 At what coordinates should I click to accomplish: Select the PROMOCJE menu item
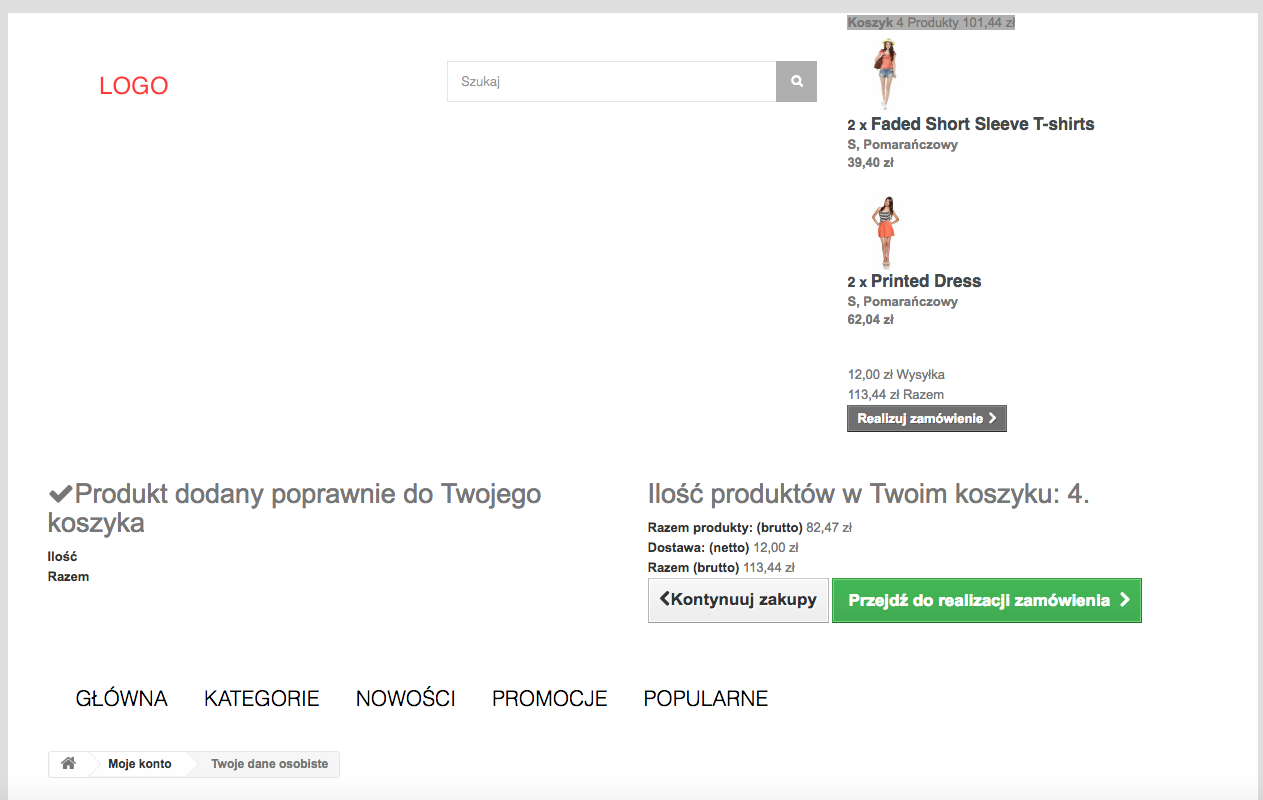click(550, 699)
